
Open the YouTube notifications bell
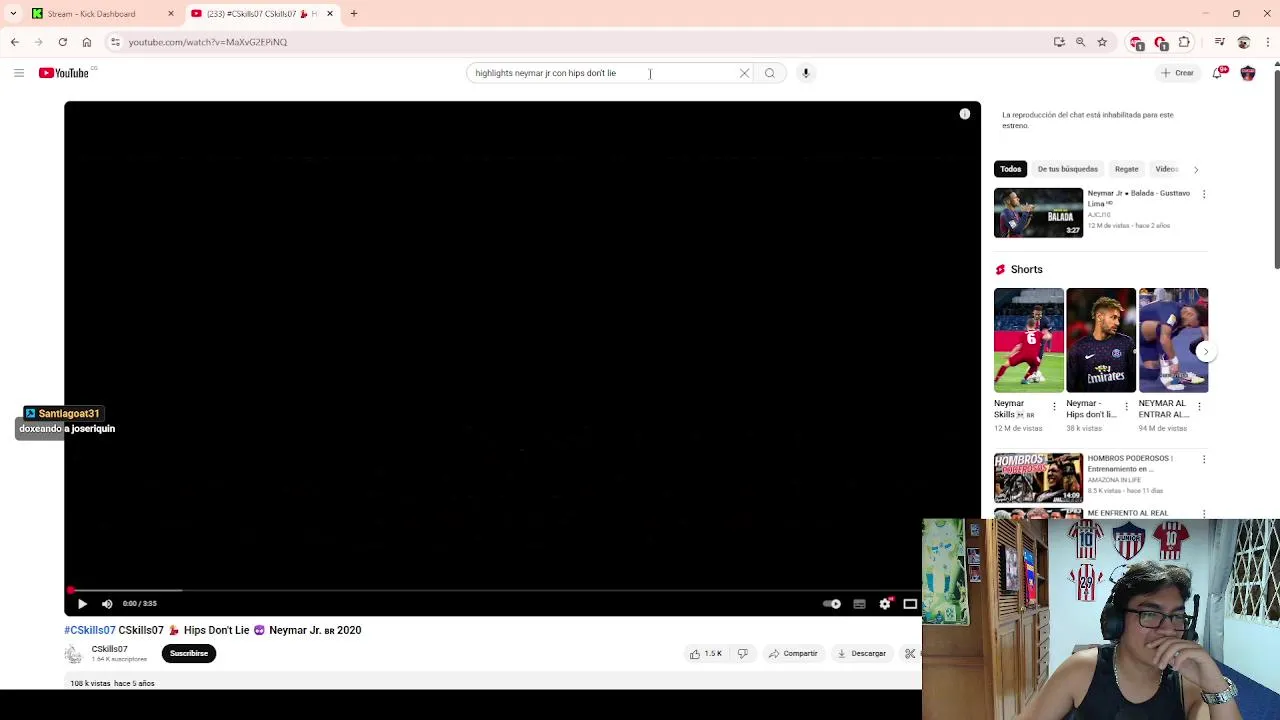pos(1219,73)
